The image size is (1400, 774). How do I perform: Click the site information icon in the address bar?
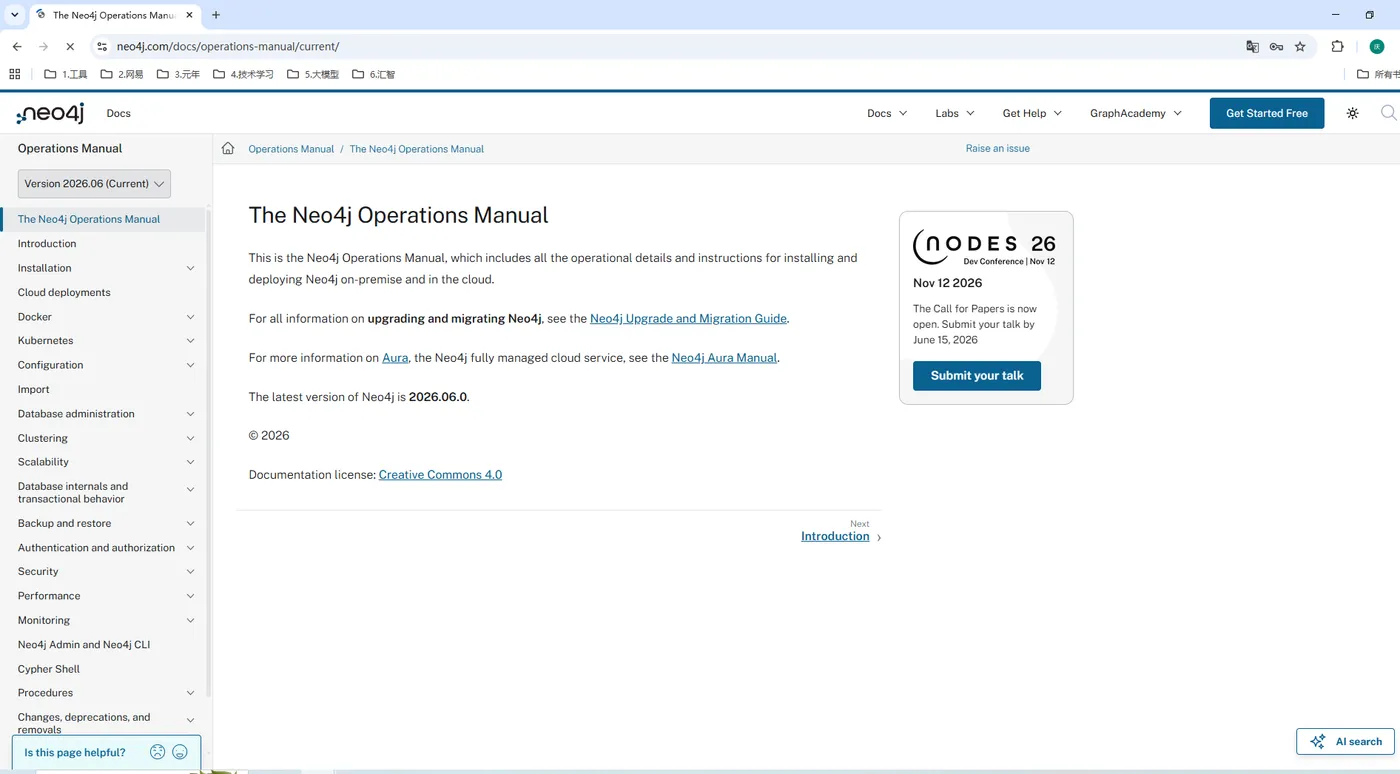coord(101,46)
